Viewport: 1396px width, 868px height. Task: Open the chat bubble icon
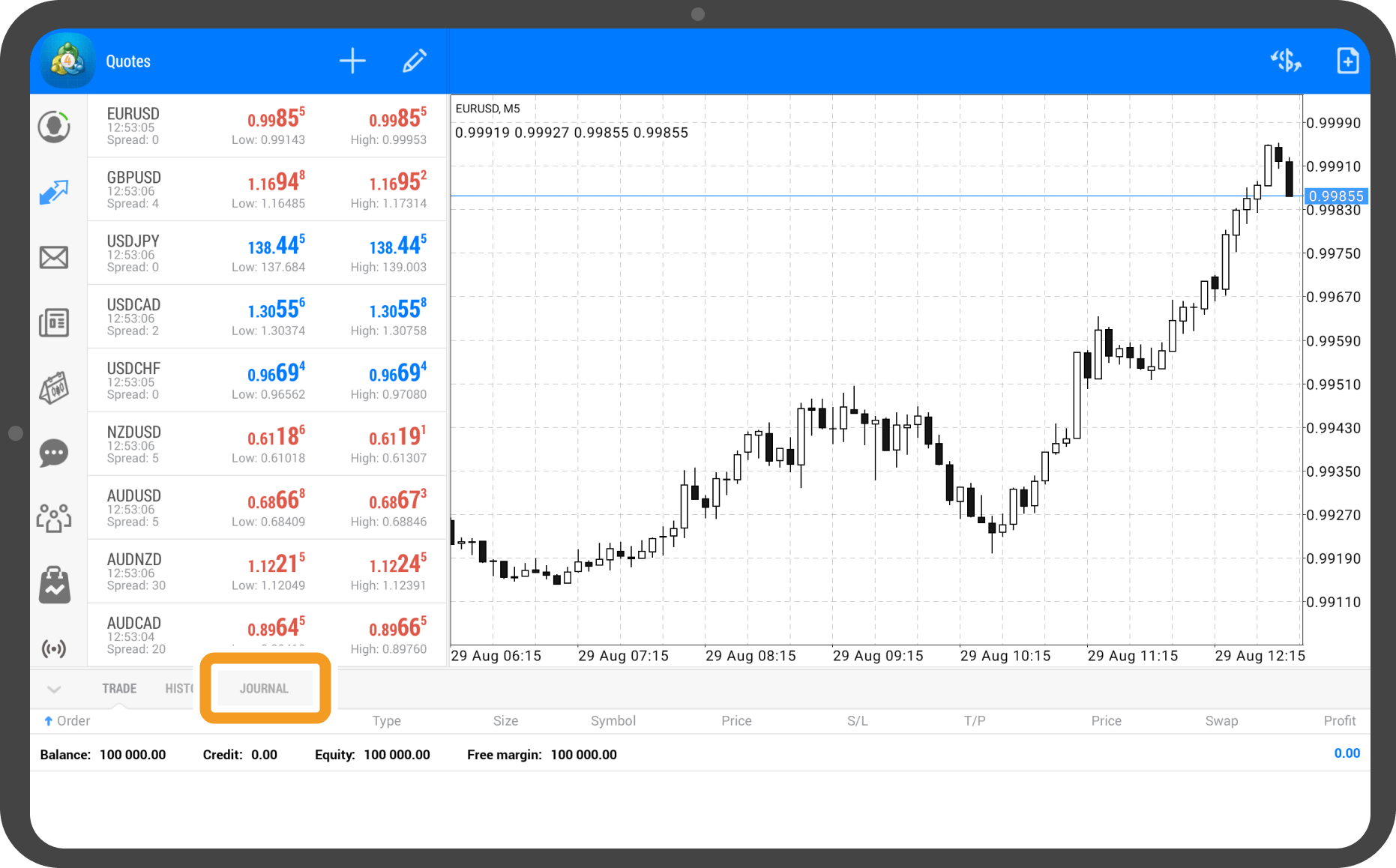(x=54, y=453)
